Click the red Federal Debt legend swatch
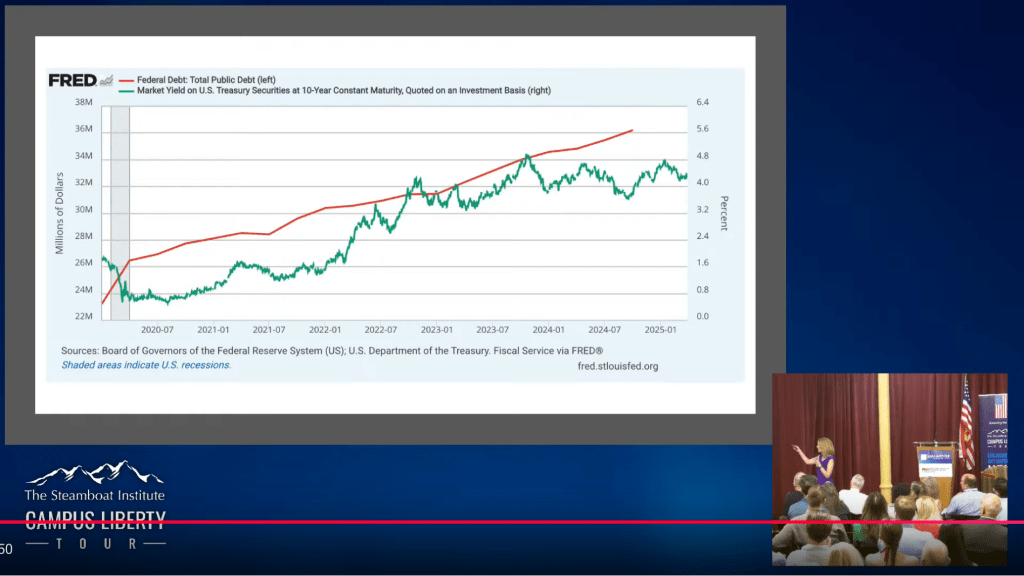Screen dimensions: 1024x576 click(126, 78)
